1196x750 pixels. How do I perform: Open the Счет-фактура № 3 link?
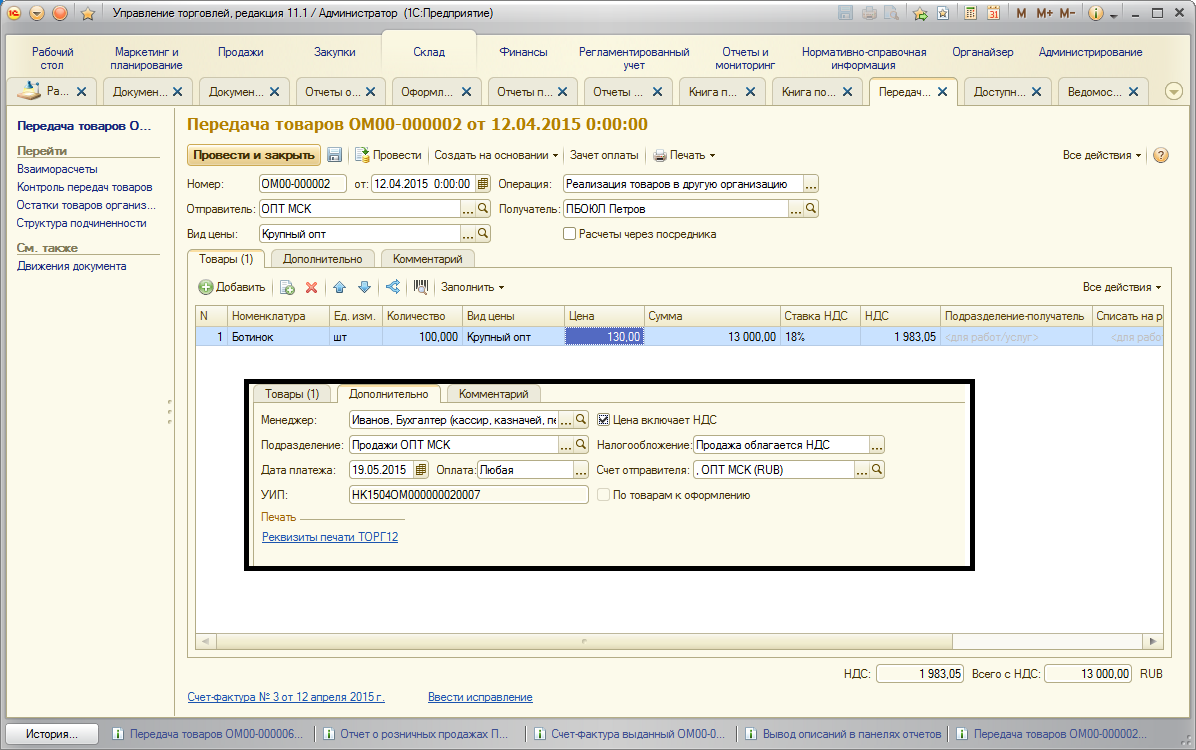(x=286, y=697)
